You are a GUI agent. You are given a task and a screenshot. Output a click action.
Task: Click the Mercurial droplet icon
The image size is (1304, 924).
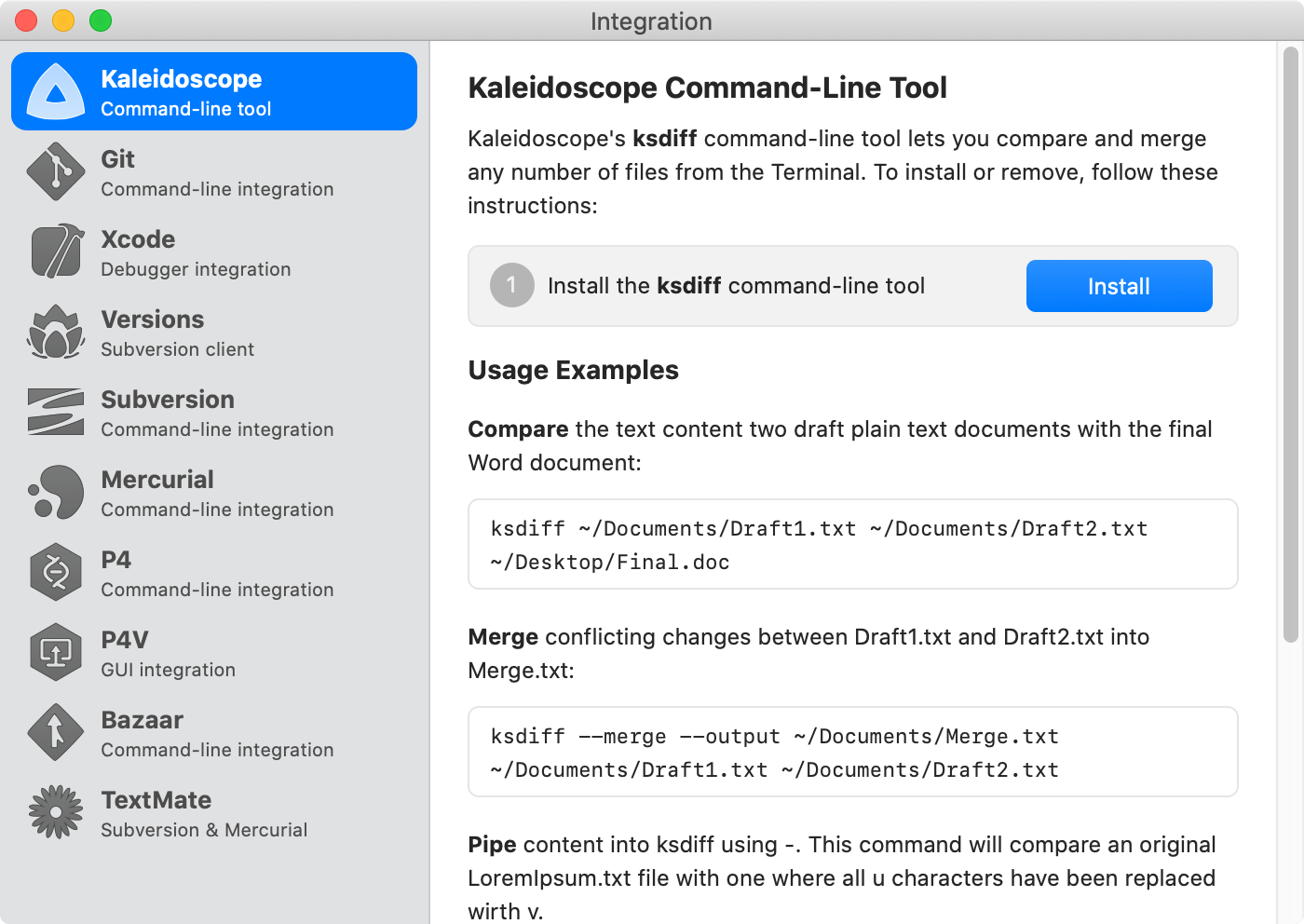pyautogui.click(x=56, y=493)
